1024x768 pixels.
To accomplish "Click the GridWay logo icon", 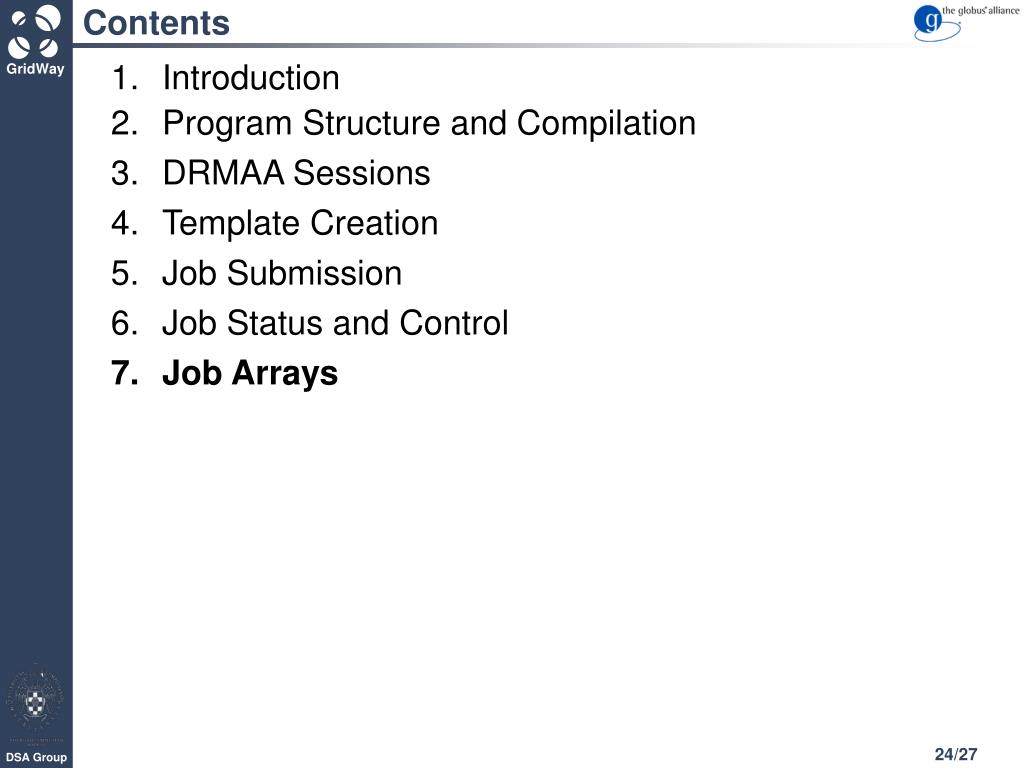I will pyautogui.click(x=35, y=31).
